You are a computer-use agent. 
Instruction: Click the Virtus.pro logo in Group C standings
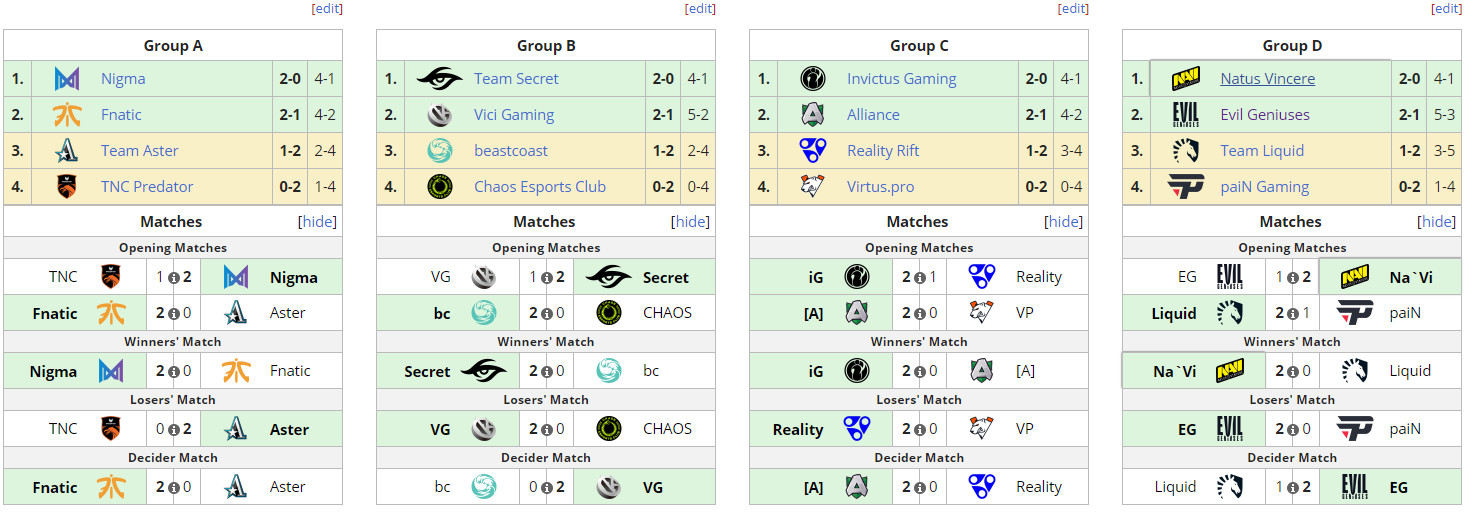tap(813, 187)
